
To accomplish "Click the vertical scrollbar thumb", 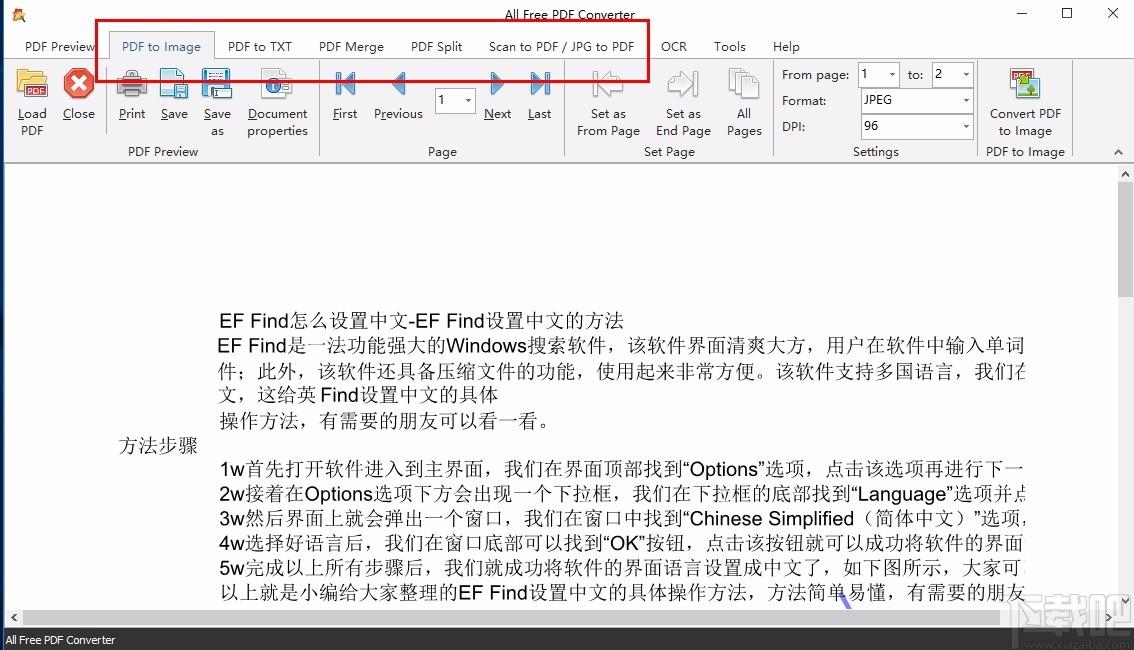I will tap(1125, 240).
